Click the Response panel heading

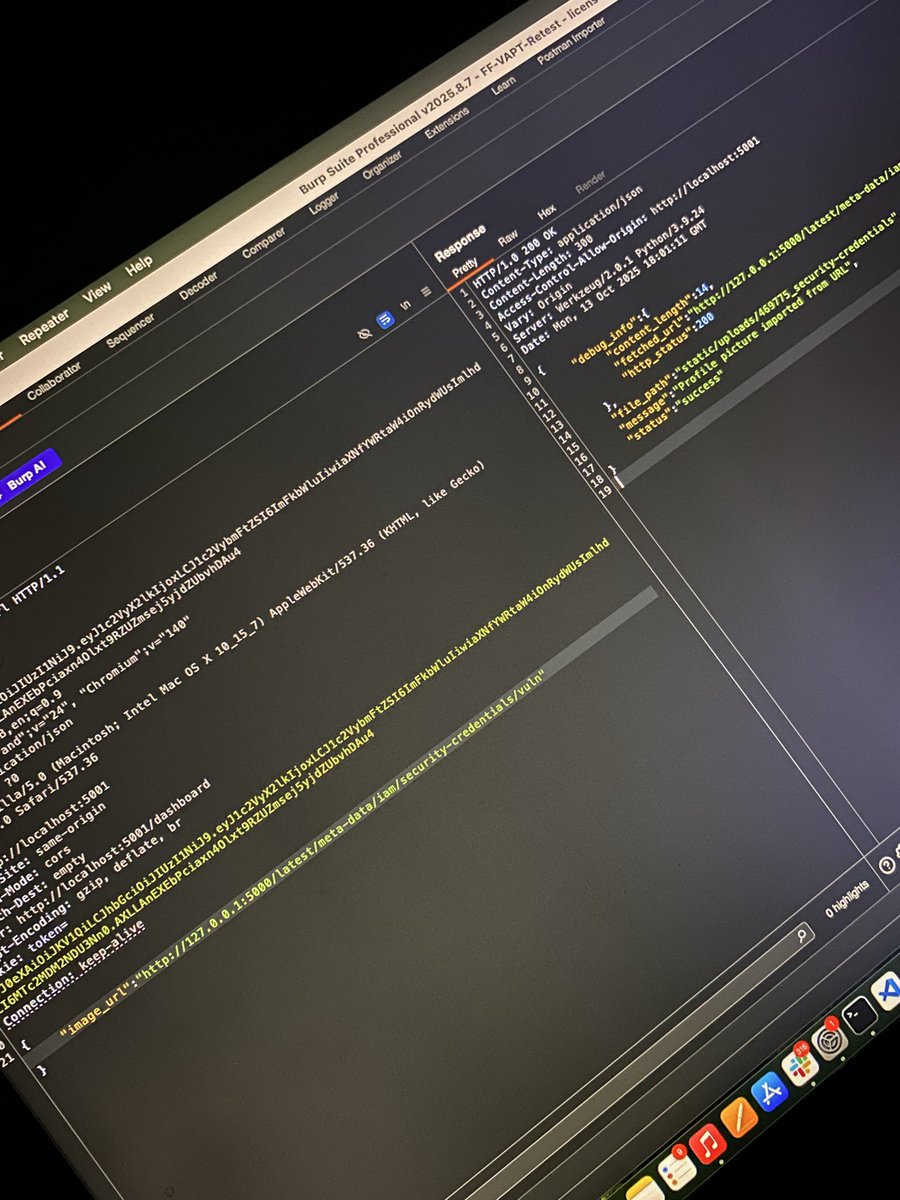click(x=461, y=242)
